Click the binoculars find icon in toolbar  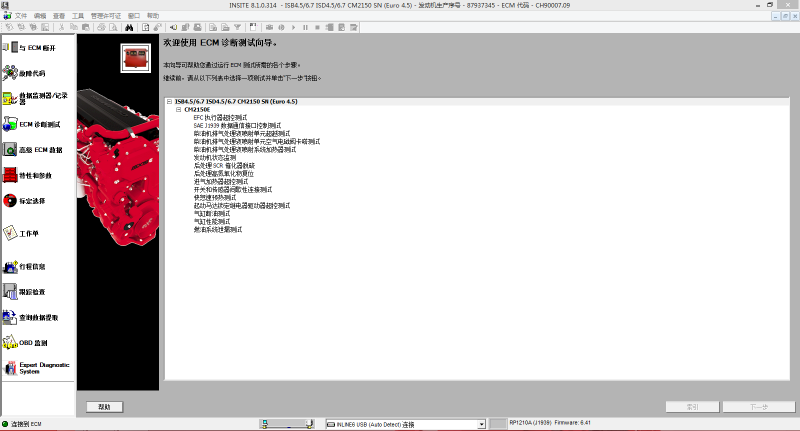coord(129,27)
